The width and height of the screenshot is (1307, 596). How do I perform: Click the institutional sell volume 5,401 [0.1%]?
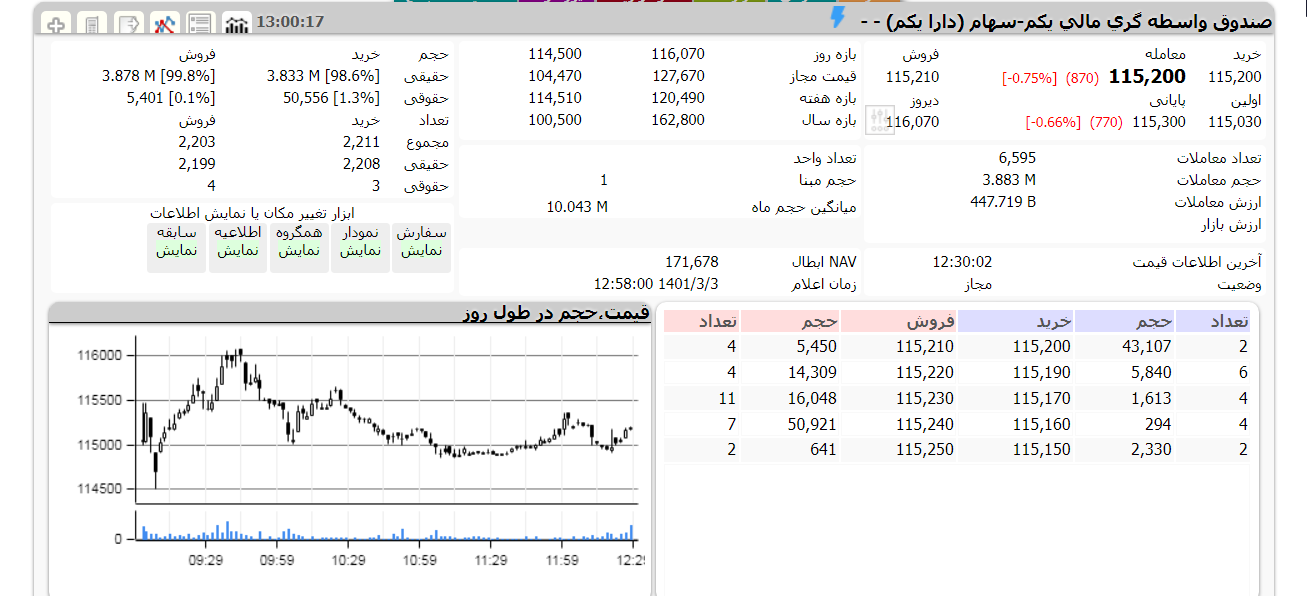(171, 98)
